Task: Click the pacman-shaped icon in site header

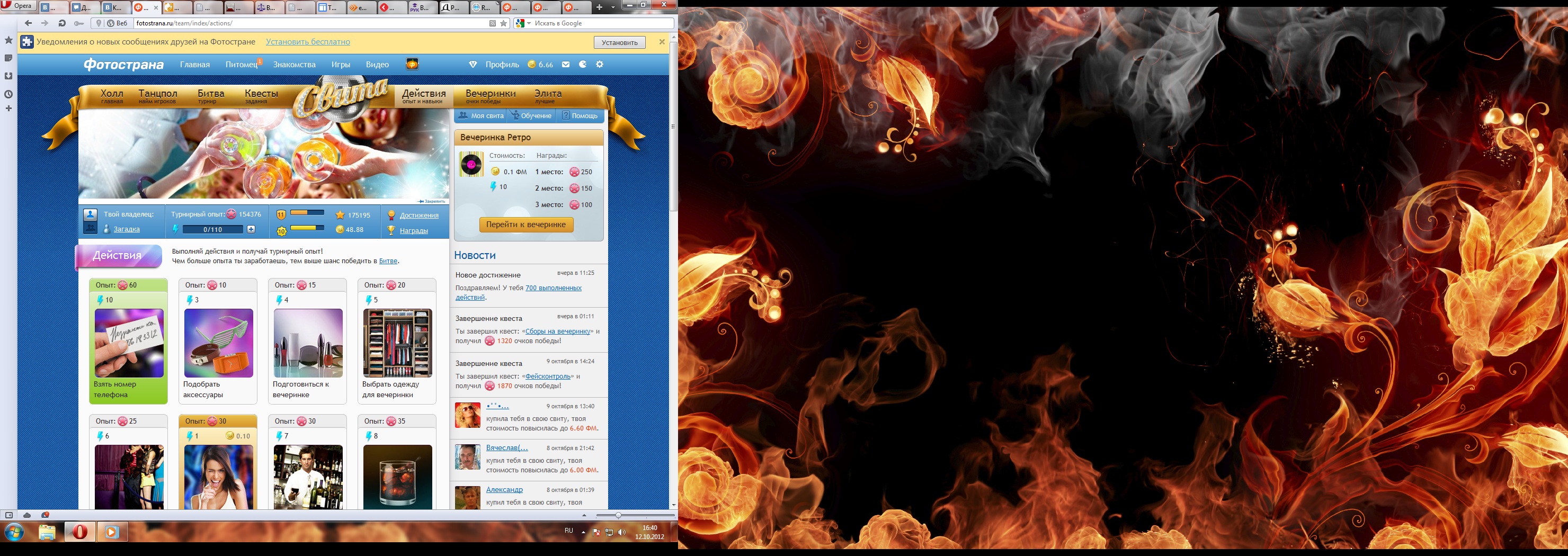Action: (x=583, y=65)
